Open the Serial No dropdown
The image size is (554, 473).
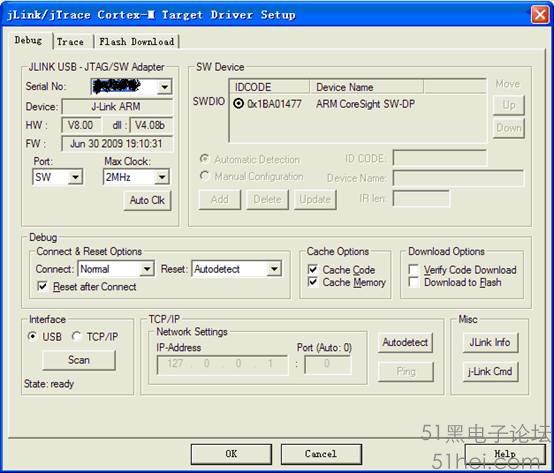click(x=165, y=87)
